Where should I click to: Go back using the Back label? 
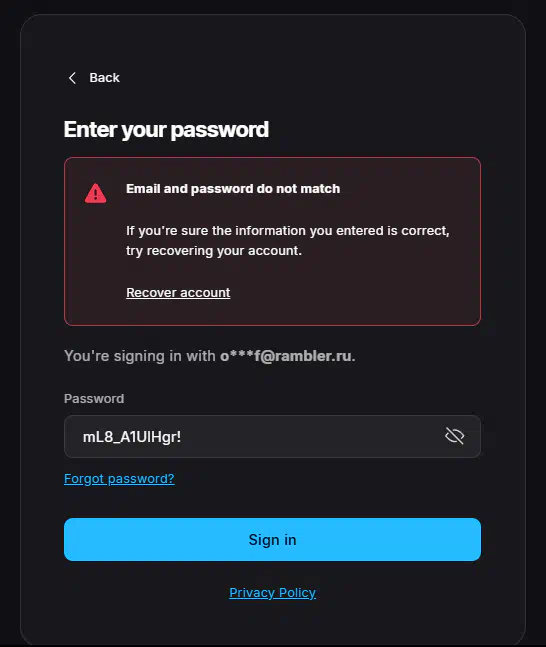coord(104,78)
